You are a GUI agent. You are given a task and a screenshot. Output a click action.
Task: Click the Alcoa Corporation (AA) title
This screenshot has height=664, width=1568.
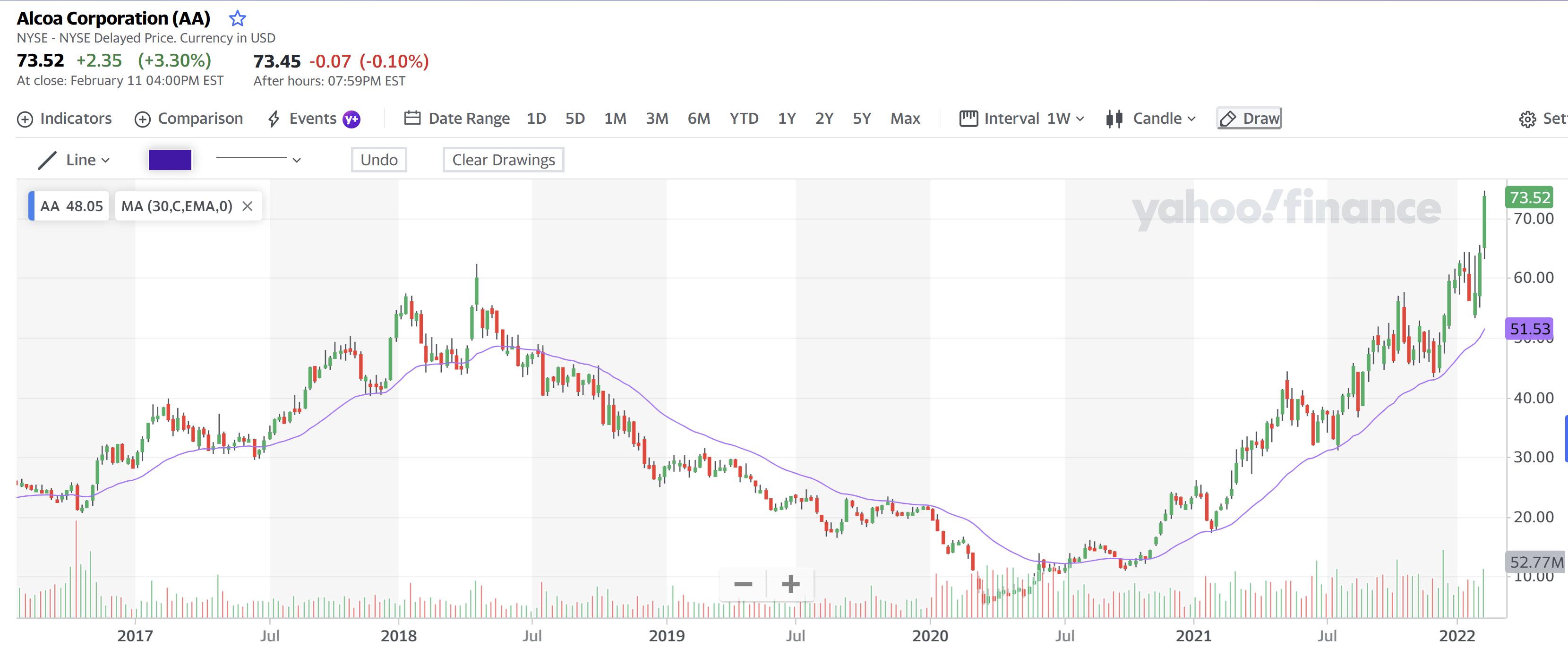(x=113, y=19)
